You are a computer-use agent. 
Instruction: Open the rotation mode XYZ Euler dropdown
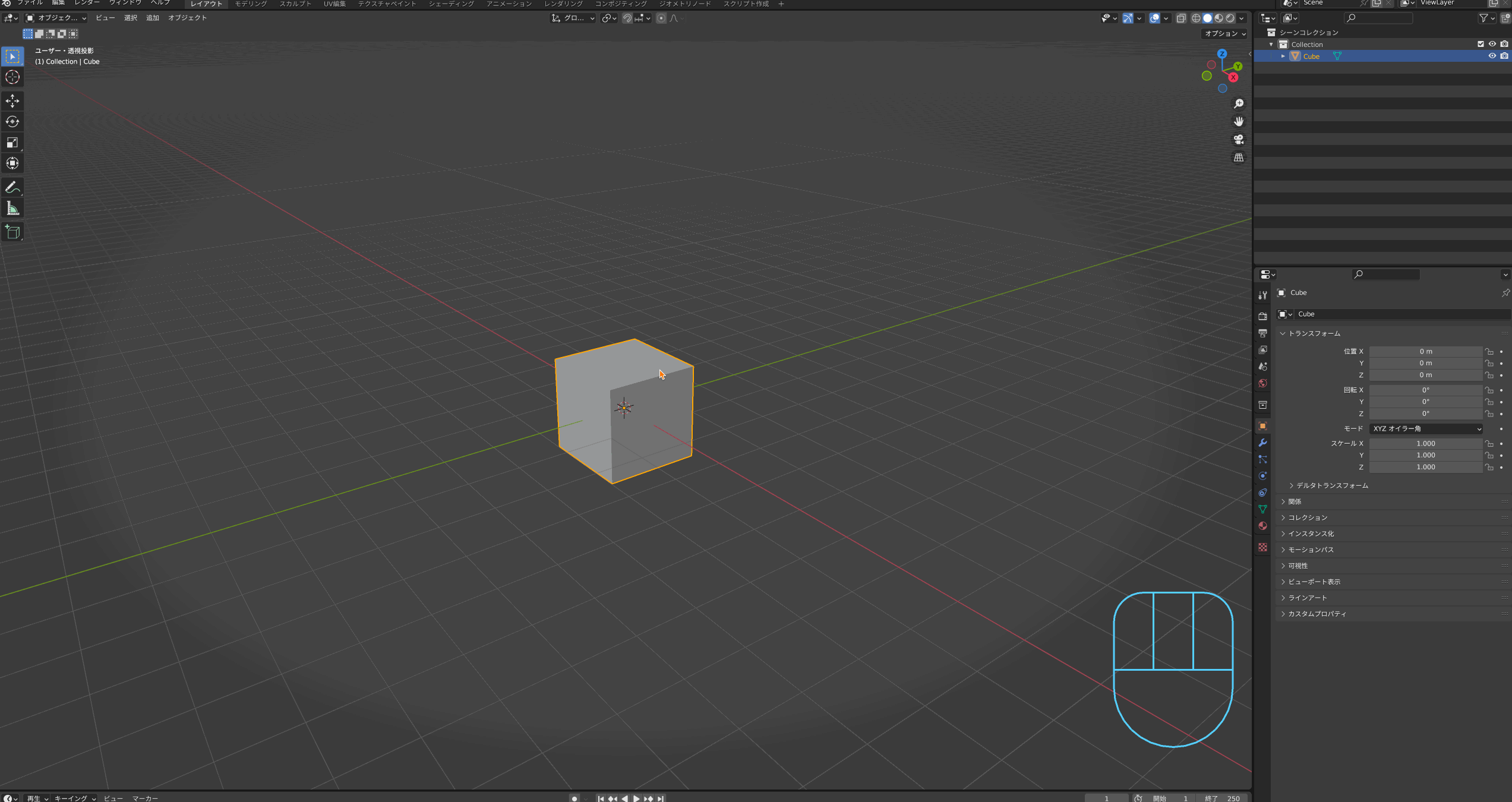[x=1425, y=428]
